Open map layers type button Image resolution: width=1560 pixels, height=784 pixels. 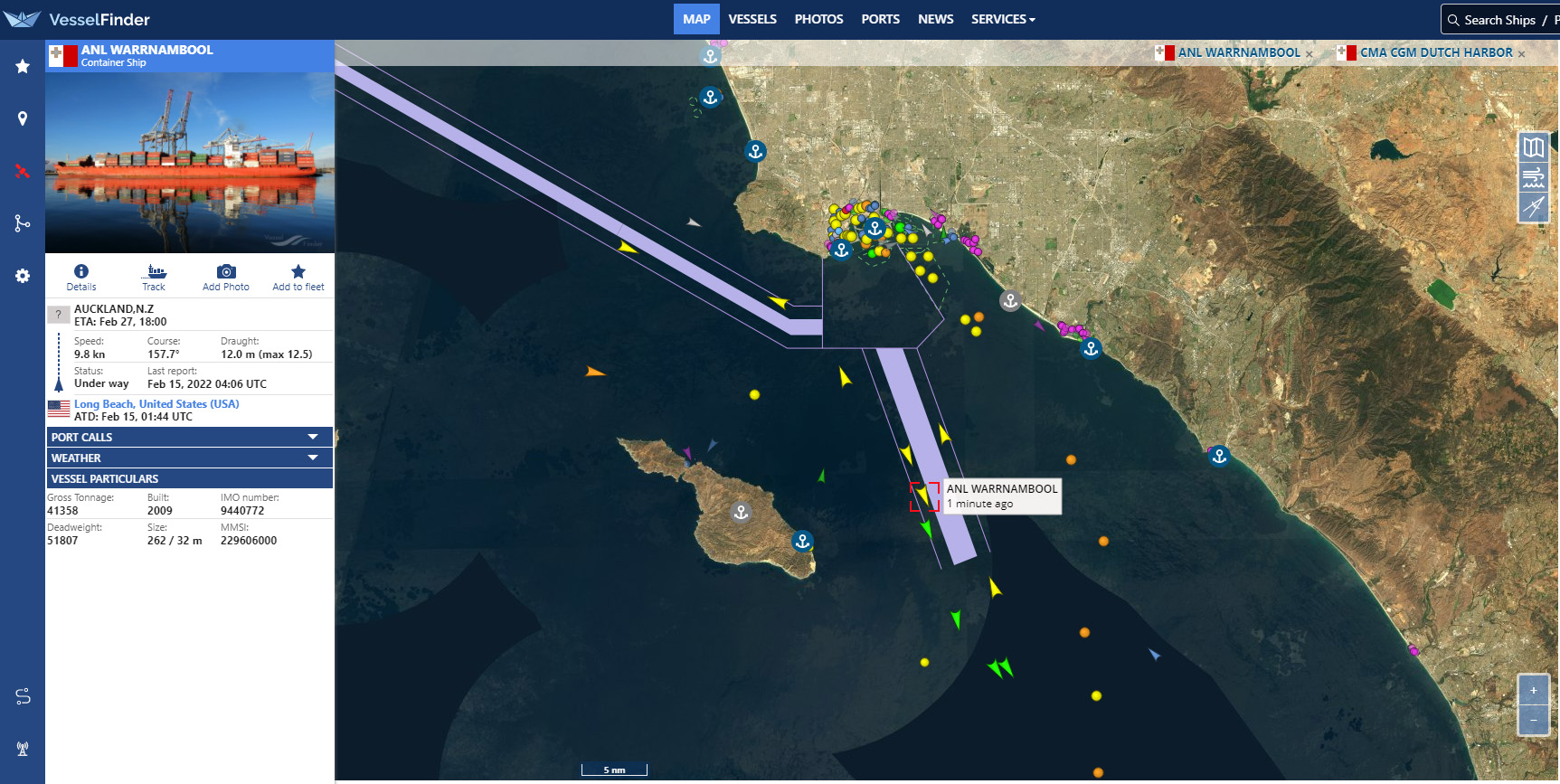[1534, 146]
